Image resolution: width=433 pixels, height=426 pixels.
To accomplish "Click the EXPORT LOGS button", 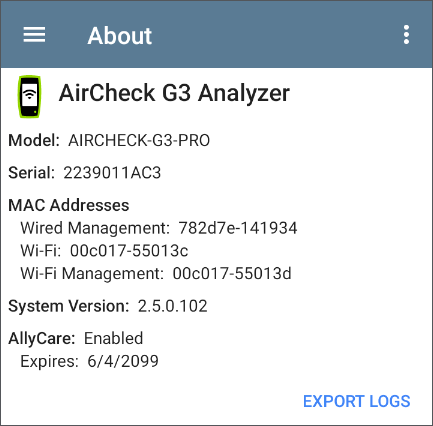I will pos(356,401).
